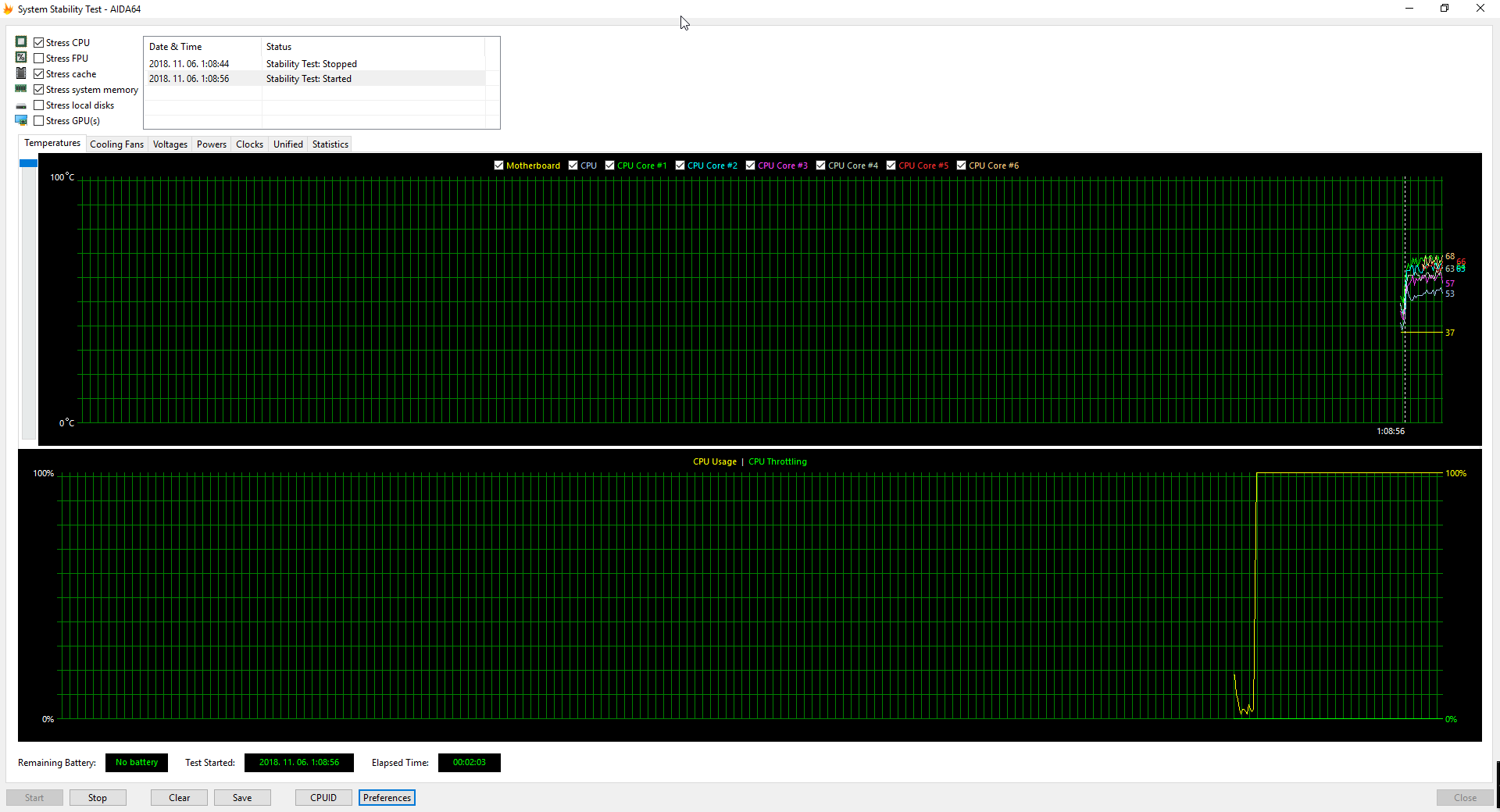
Task: Select the Stability Test: Started log row
Action: (315, 79)
